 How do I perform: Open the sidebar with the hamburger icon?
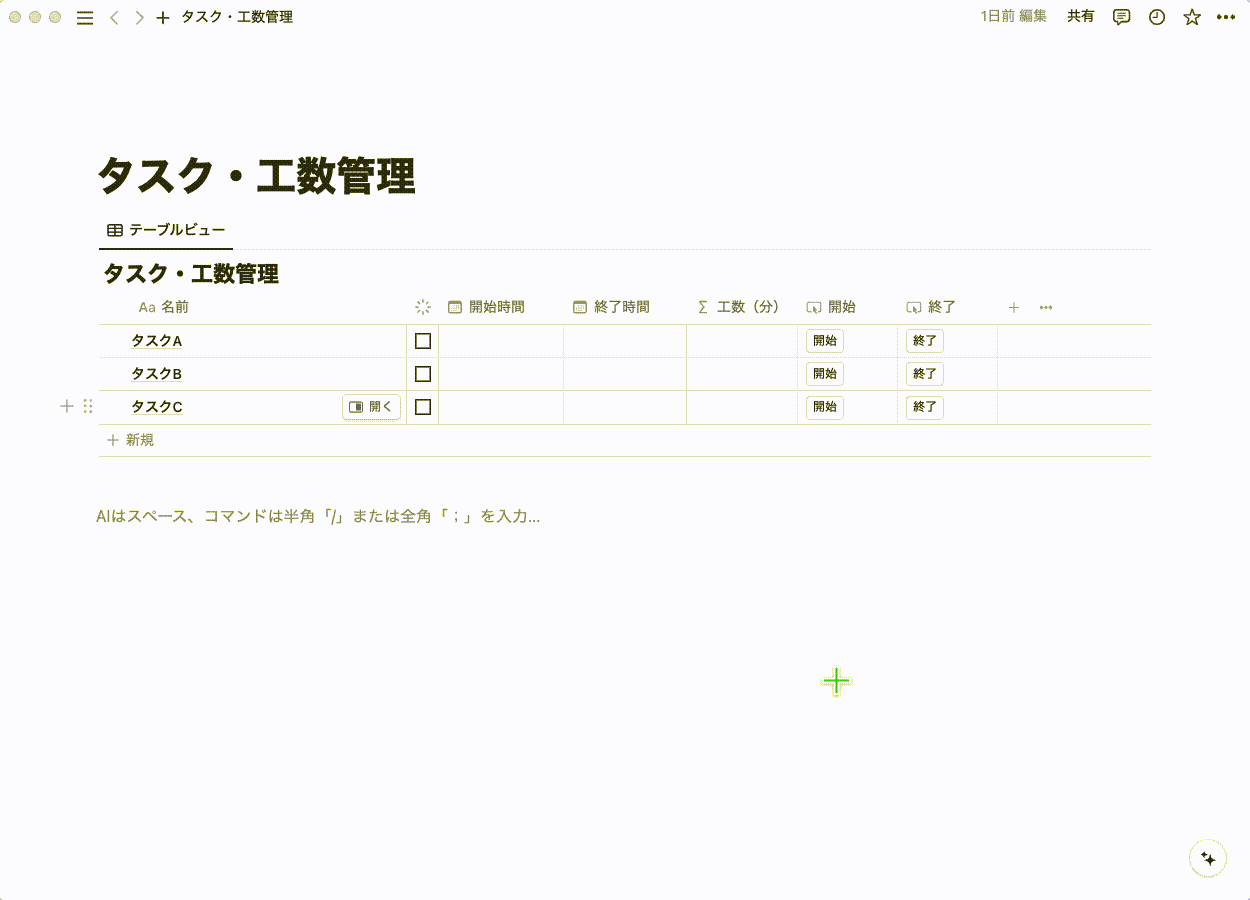point(85,17)
